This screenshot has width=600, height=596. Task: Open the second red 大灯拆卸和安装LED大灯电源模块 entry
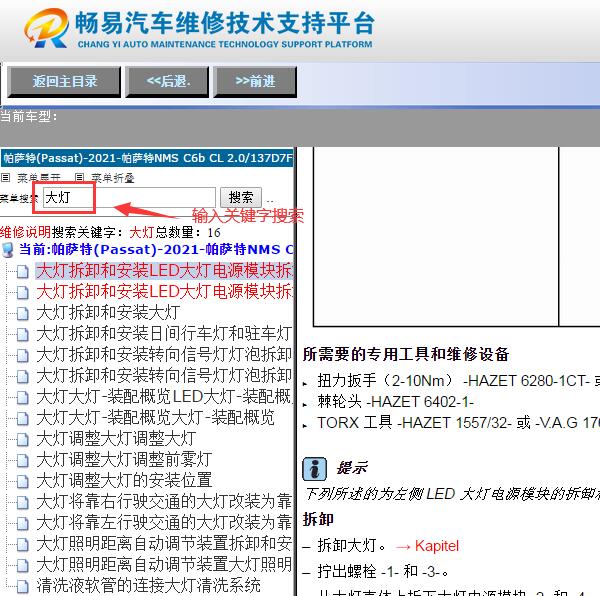(x=165, y=291)
